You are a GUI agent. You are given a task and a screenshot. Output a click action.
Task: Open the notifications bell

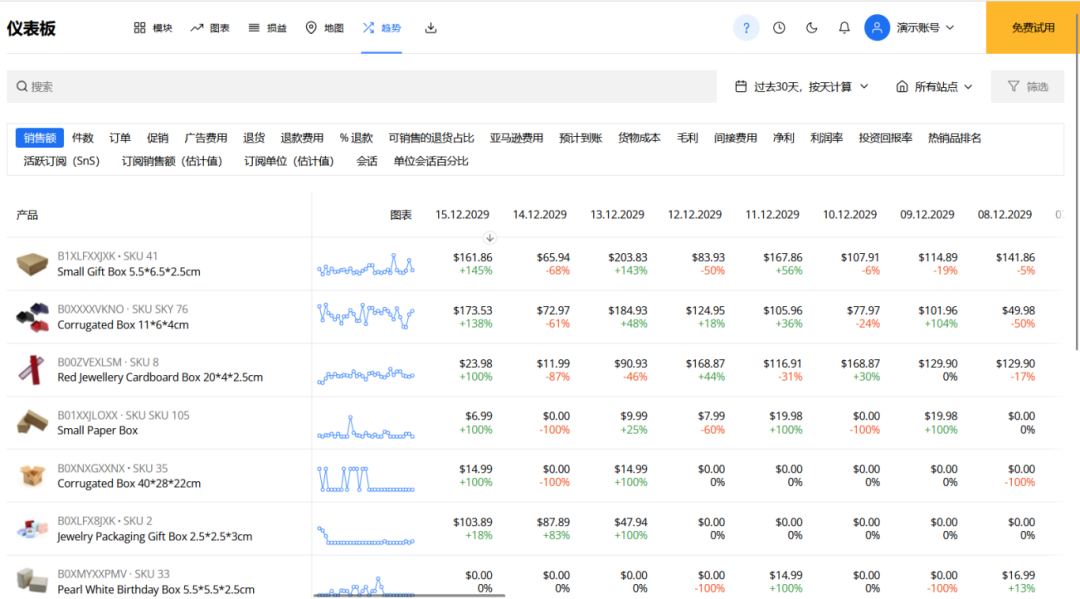844,28
